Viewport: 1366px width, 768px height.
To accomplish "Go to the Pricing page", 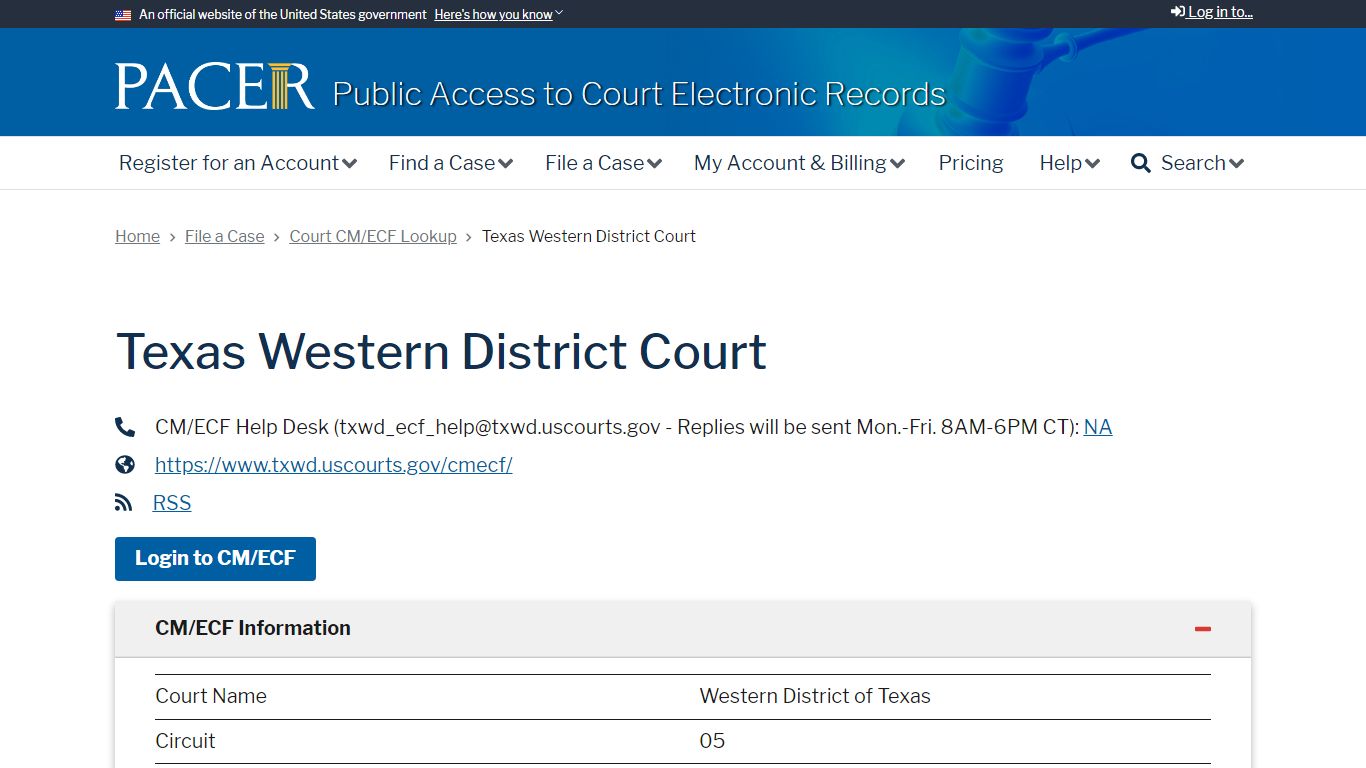I will pos(971,163).
